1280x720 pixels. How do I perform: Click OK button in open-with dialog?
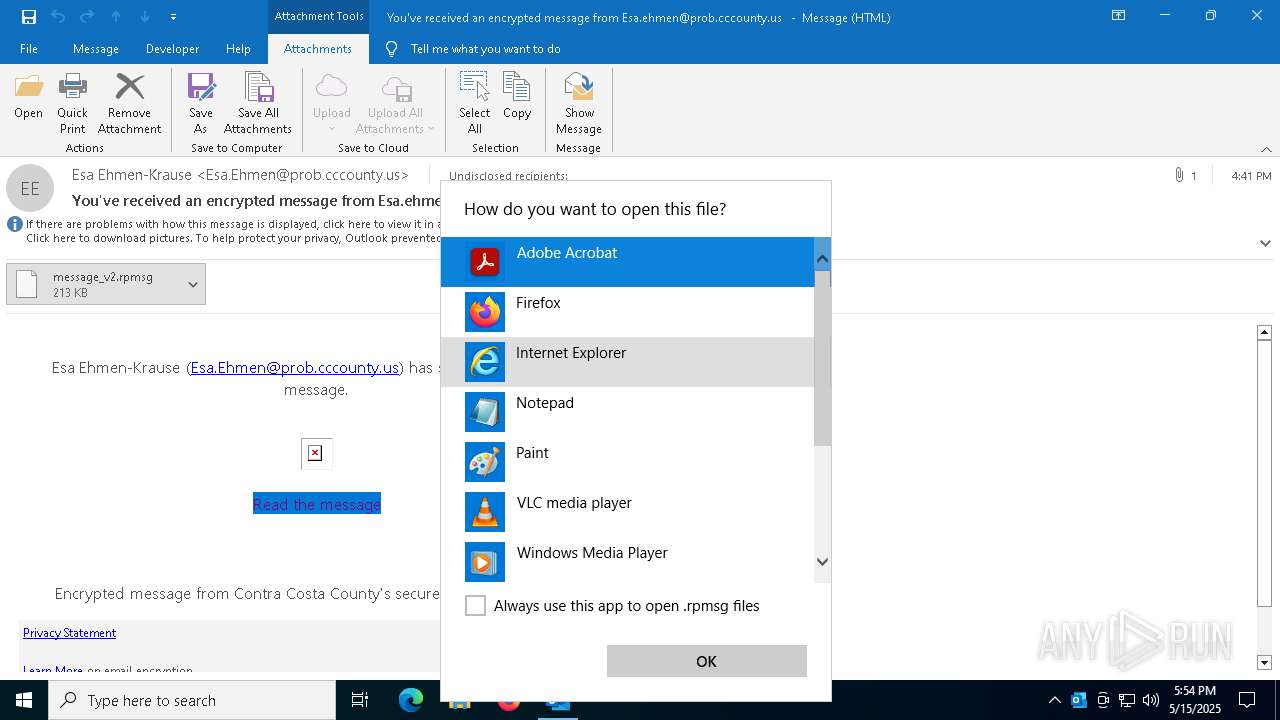click(707, 661)
